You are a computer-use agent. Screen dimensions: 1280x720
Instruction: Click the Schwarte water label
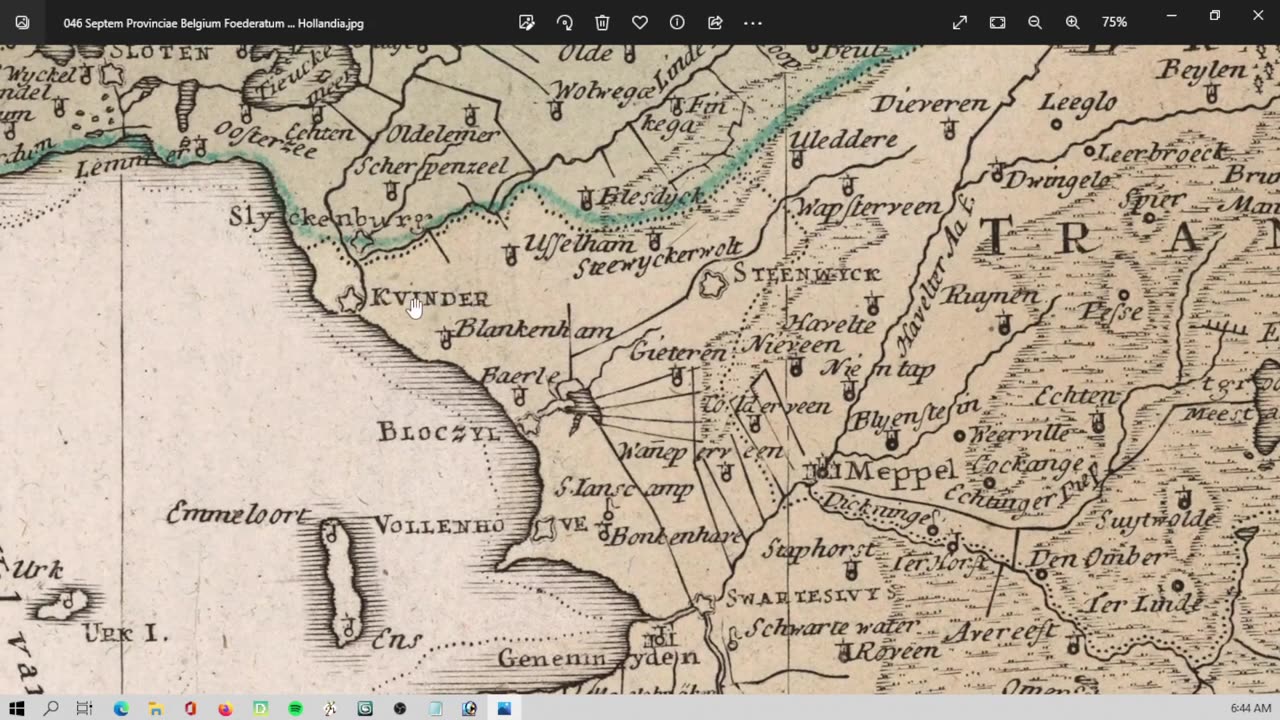(x=831, y=627)
